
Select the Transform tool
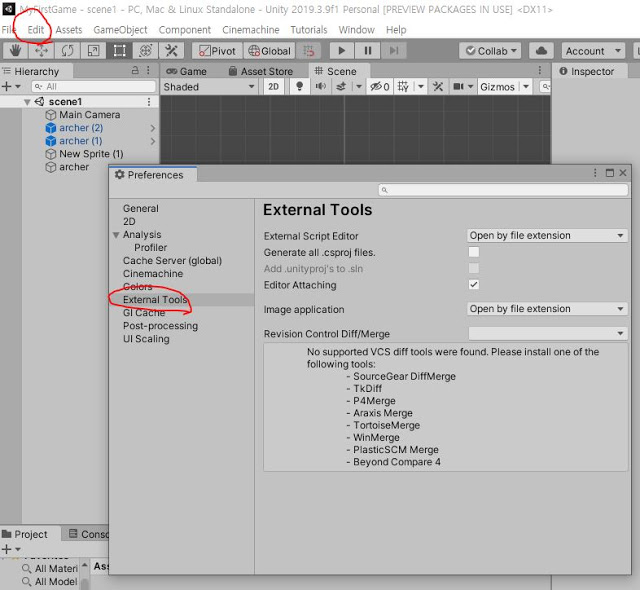tap(146, 51)
